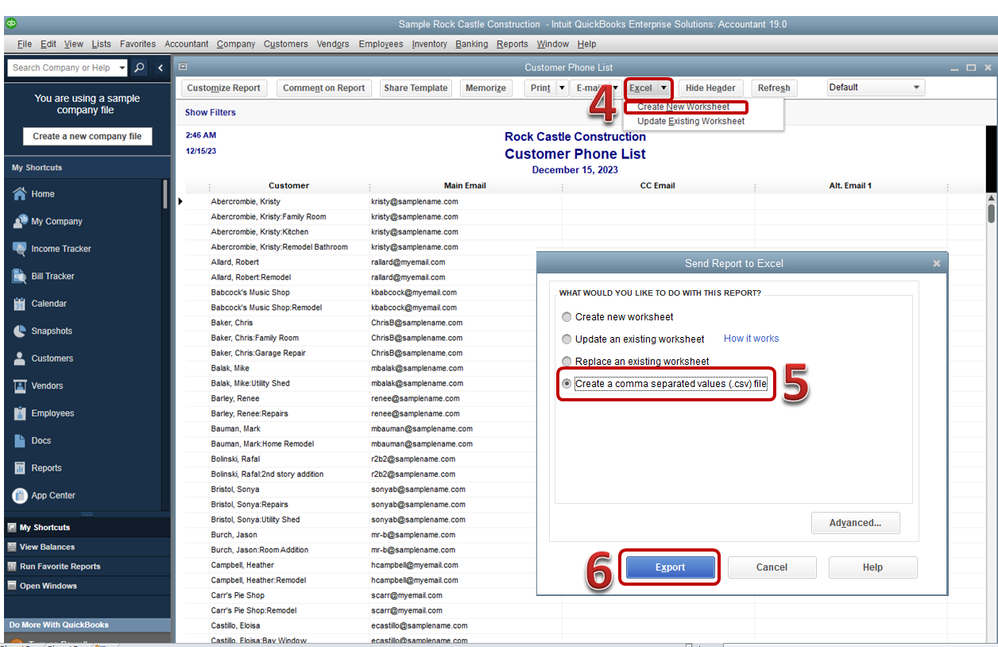Click the View Balances icon
The width and height of the screenshot is (998, 647).
coord(11,546)
